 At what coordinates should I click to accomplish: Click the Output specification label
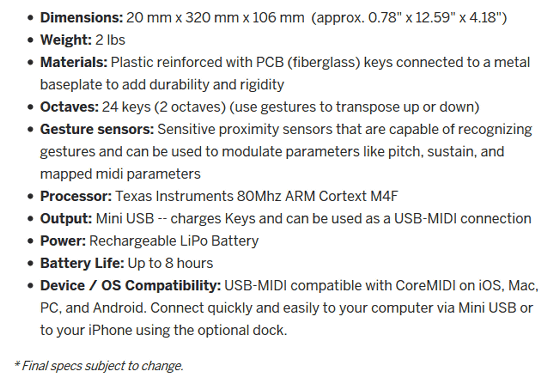coord(66,219)
